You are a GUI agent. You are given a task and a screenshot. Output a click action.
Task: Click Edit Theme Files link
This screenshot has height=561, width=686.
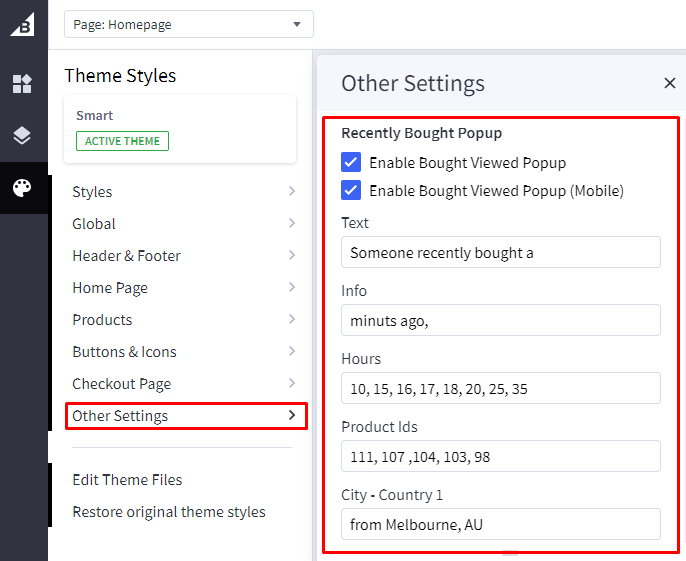(x=127, y=480)
